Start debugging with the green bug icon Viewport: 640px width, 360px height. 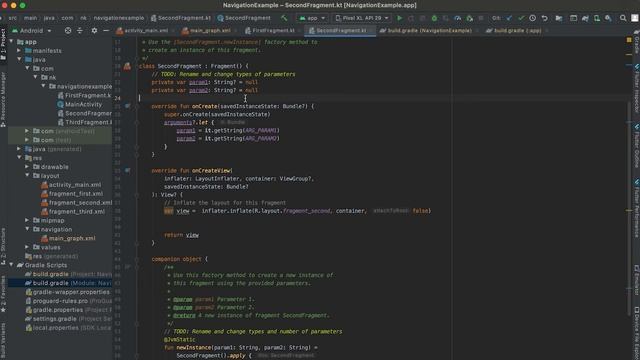coord(434,18)
